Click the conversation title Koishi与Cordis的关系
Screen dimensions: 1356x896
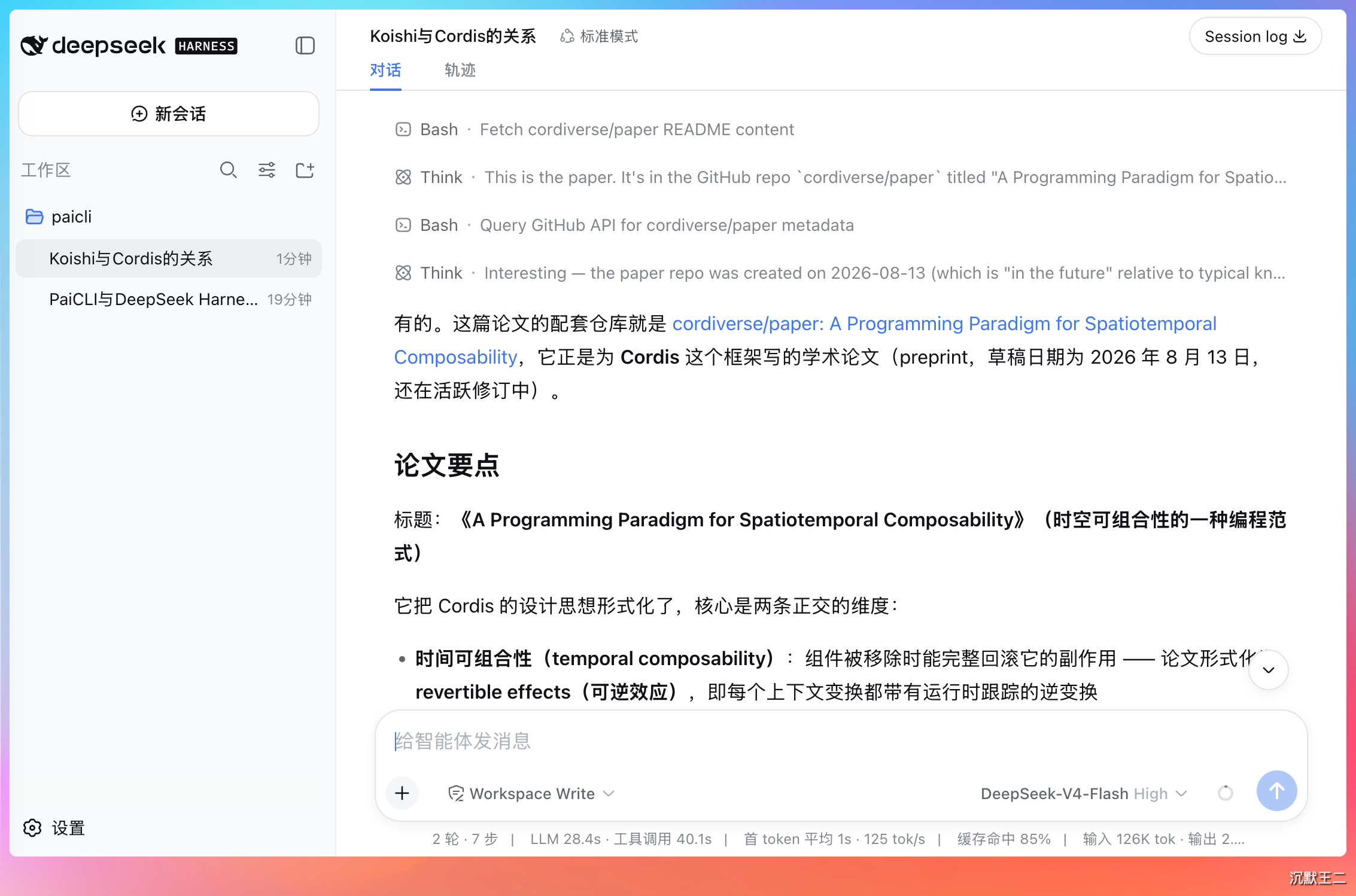(453, 36)
